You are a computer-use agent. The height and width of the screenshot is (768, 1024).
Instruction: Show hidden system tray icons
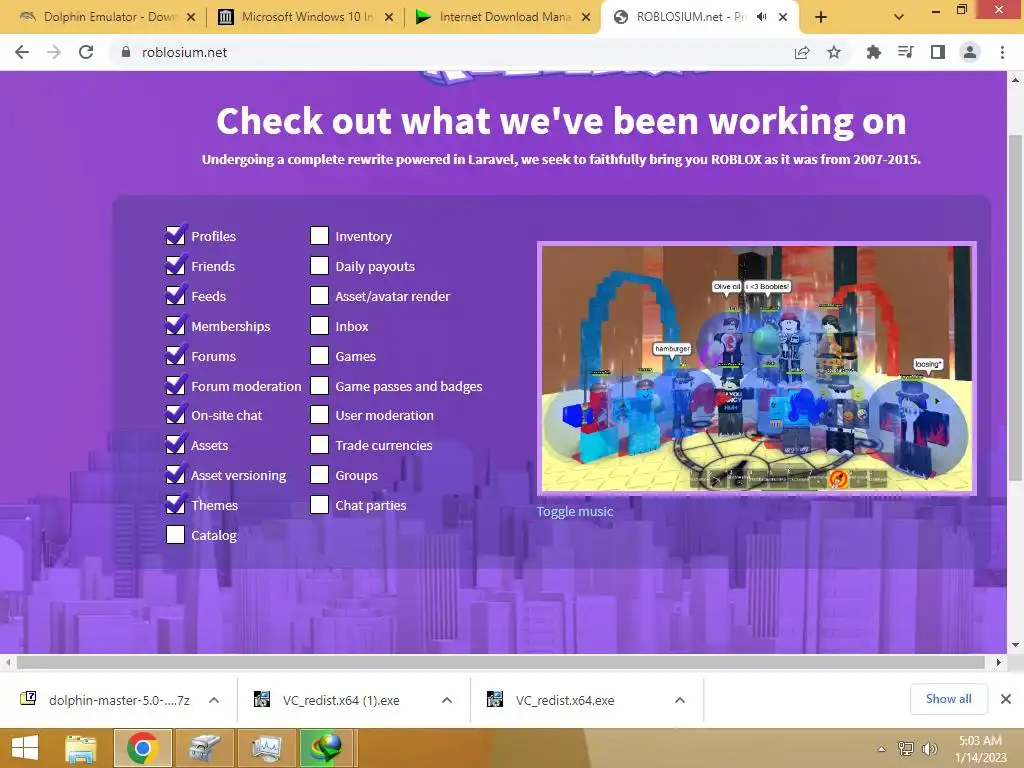coord(882,749)
